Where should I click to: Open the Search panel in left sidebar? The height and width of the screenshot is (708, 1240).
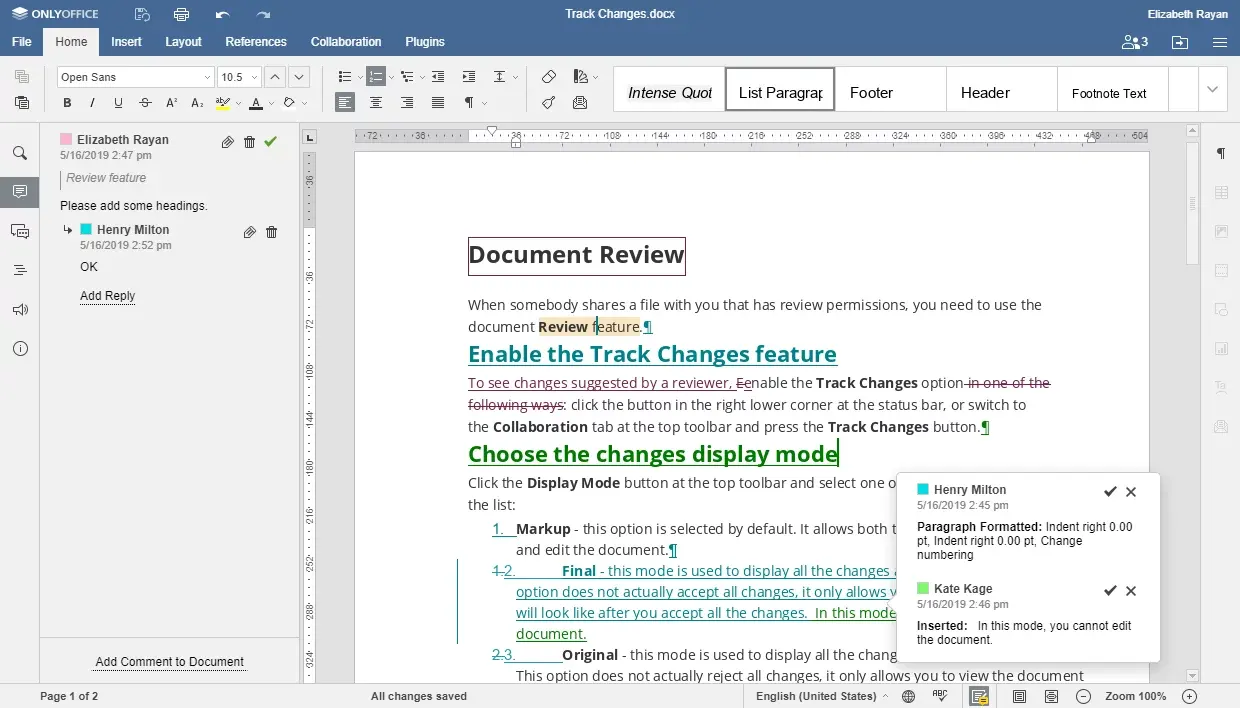point(20,153)
